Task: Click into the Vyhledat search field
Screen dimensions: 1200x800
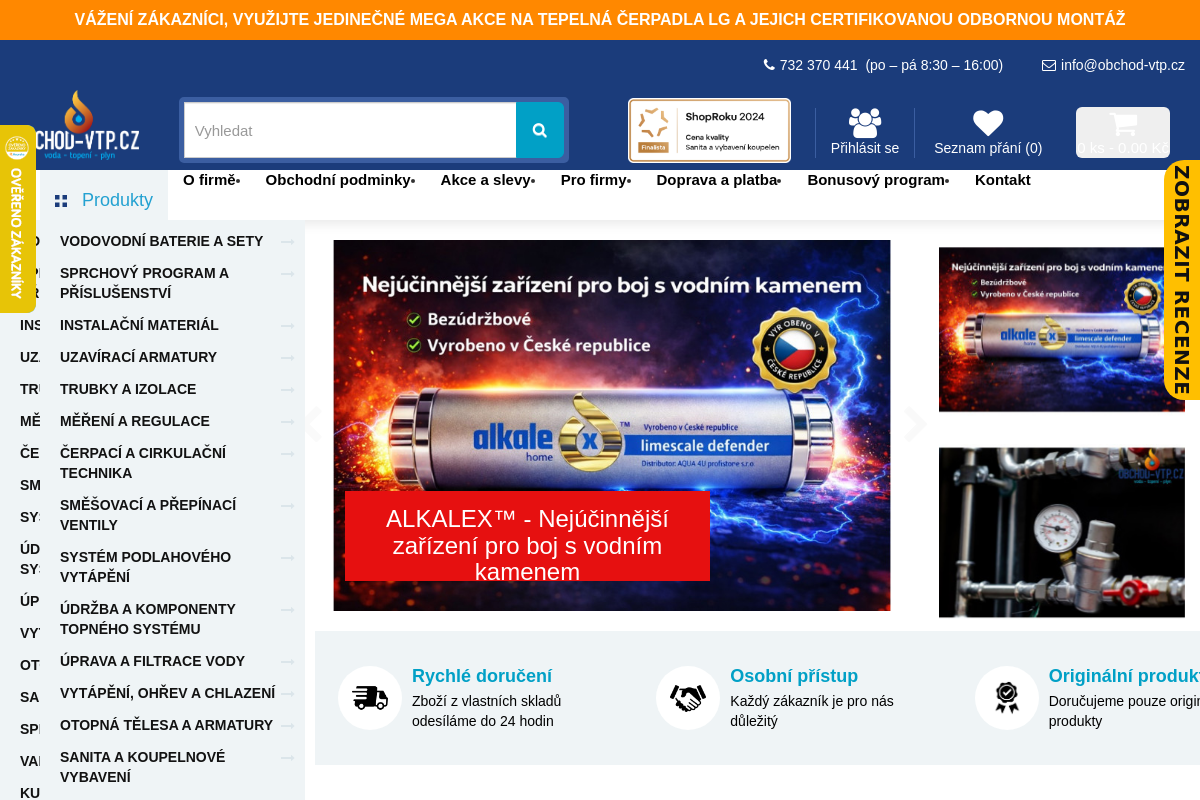Action: pyautogui.click(x=349, y=130)
